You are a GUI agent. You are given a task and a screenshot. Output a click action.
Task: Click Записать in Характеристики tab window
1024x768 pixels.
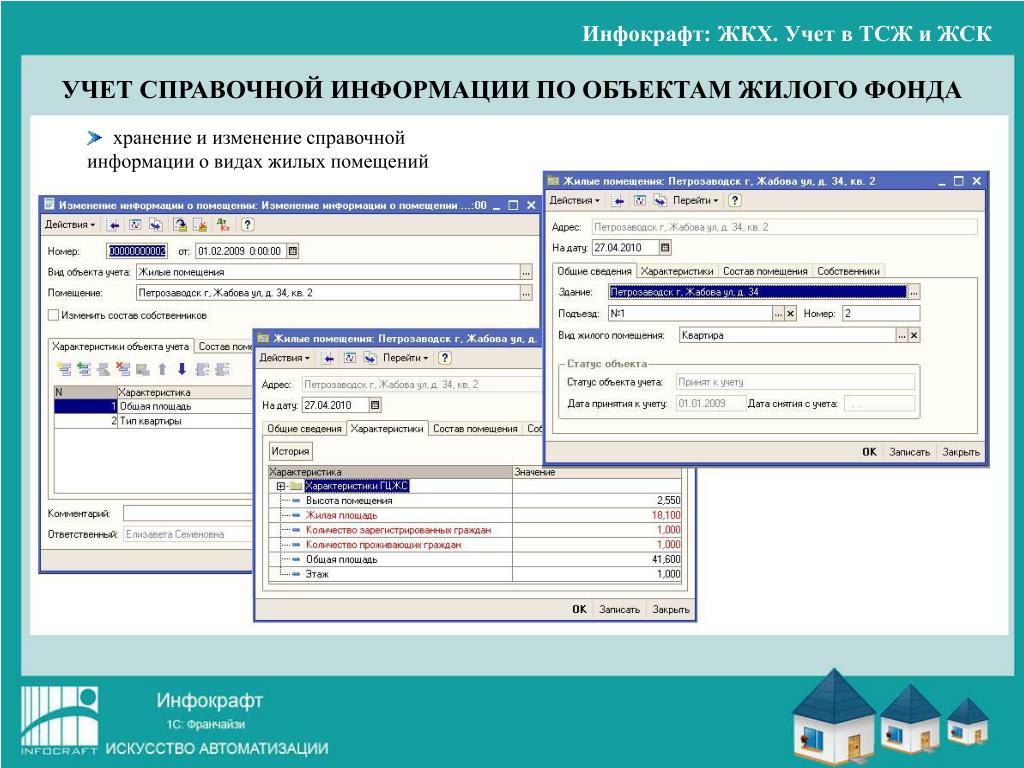[619, 609]
